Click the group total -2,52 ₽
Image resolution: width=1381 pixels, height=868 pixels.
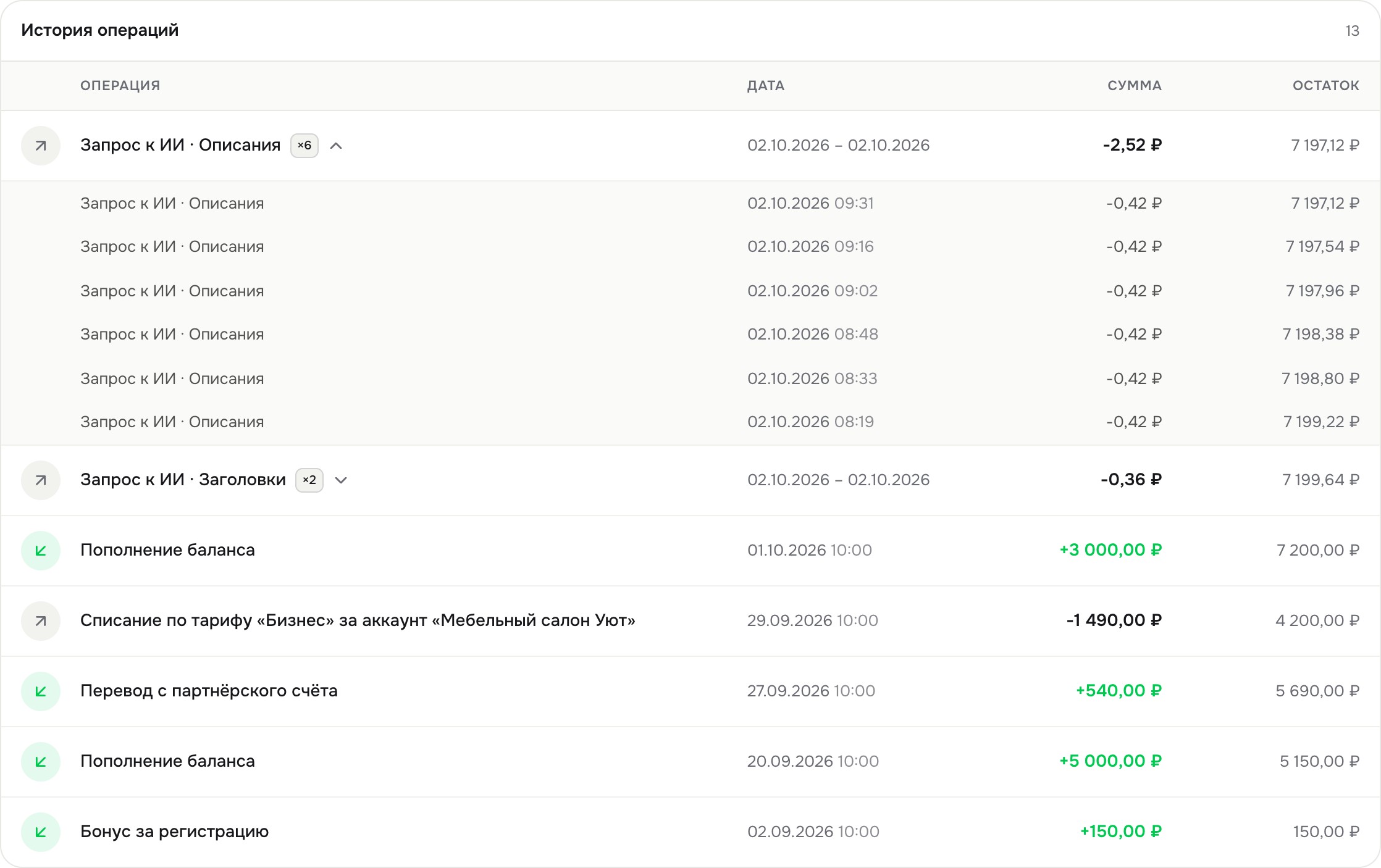tap(1132, 145)
